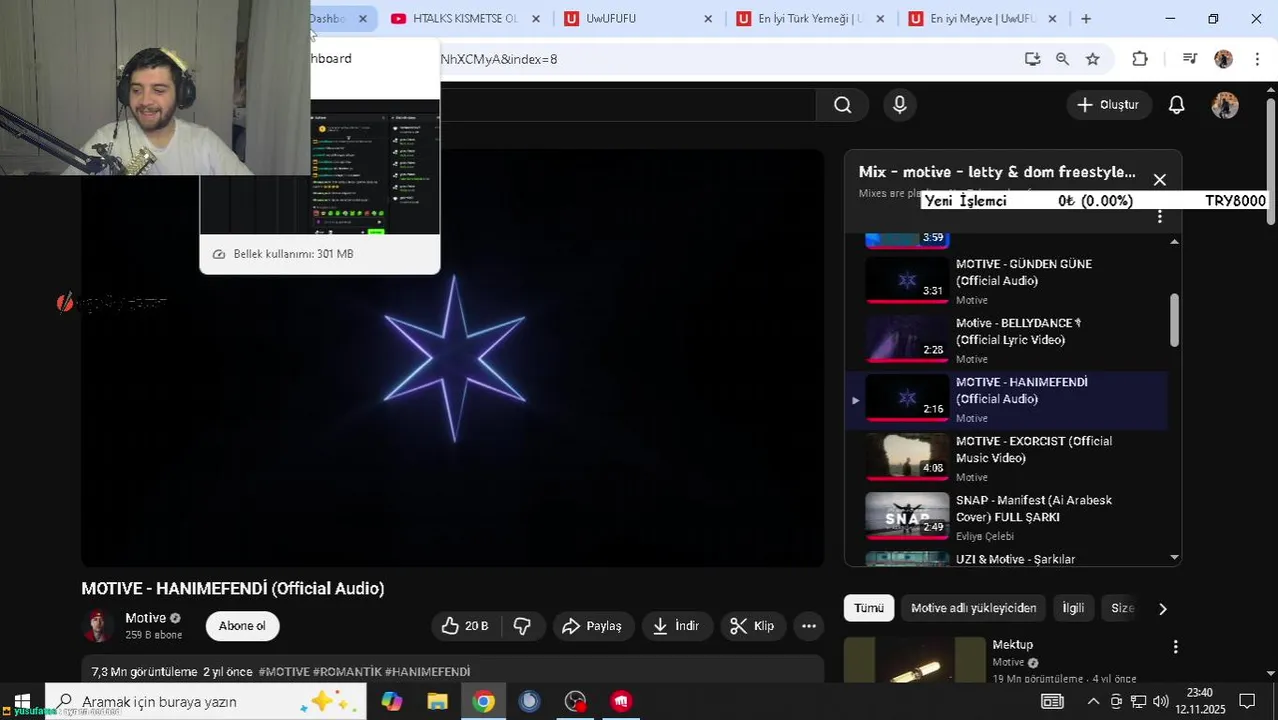Open Chrome extensions puzzle icon

tap(1140, 59)
